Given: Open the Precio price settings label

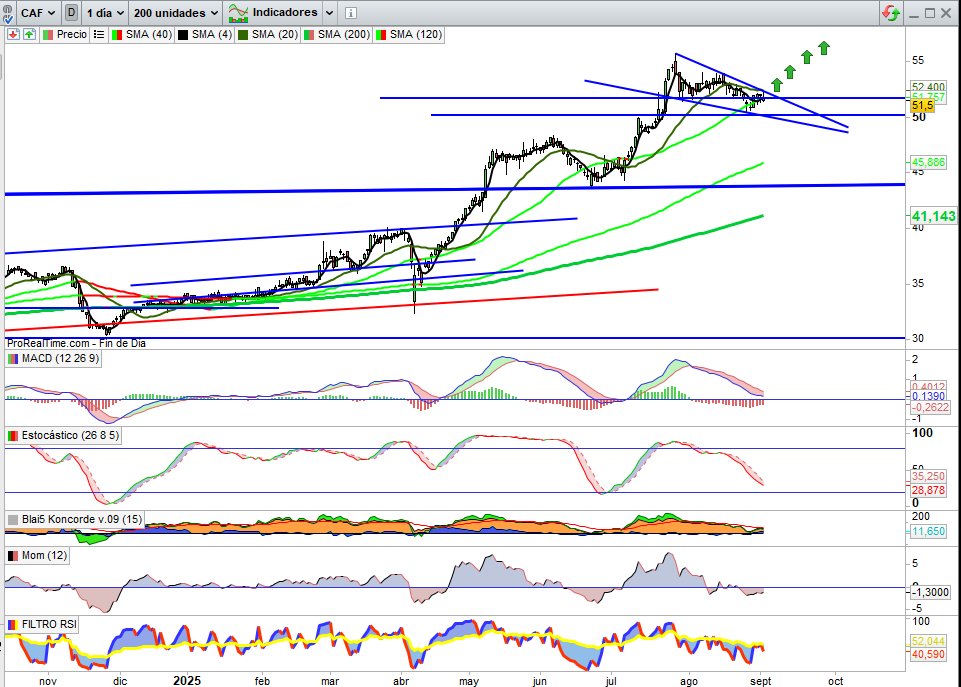Looking at the screenshot, I should point(64,34).
